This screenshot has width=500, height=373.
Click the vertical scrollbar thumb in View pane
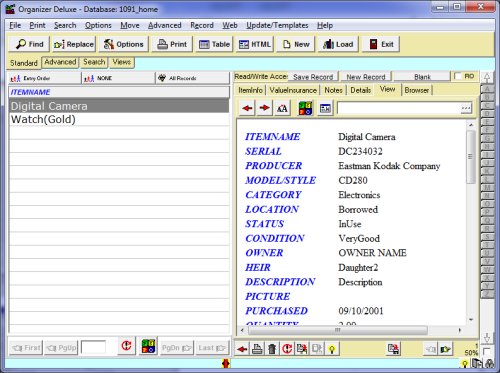(471, 157)
